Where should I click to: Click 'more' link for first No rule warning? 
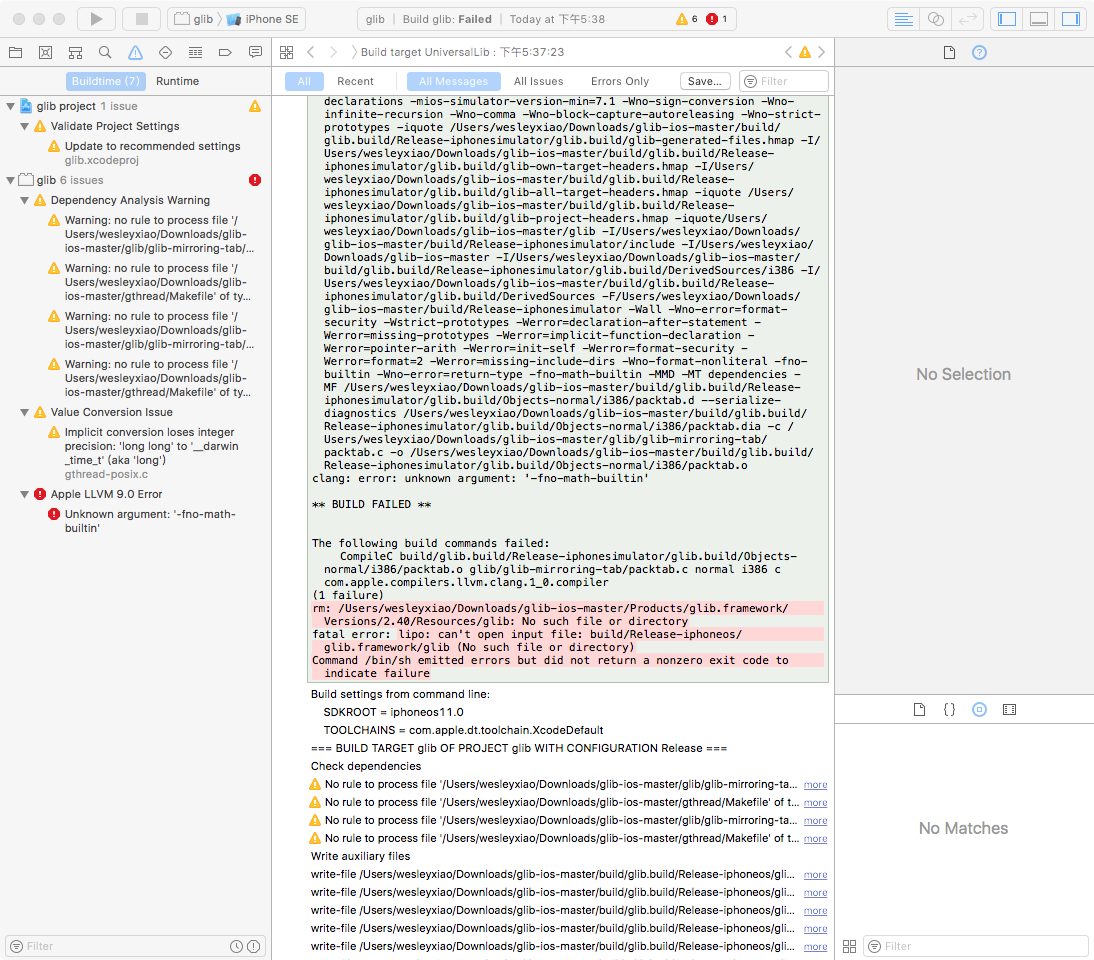tap(815, 785)
